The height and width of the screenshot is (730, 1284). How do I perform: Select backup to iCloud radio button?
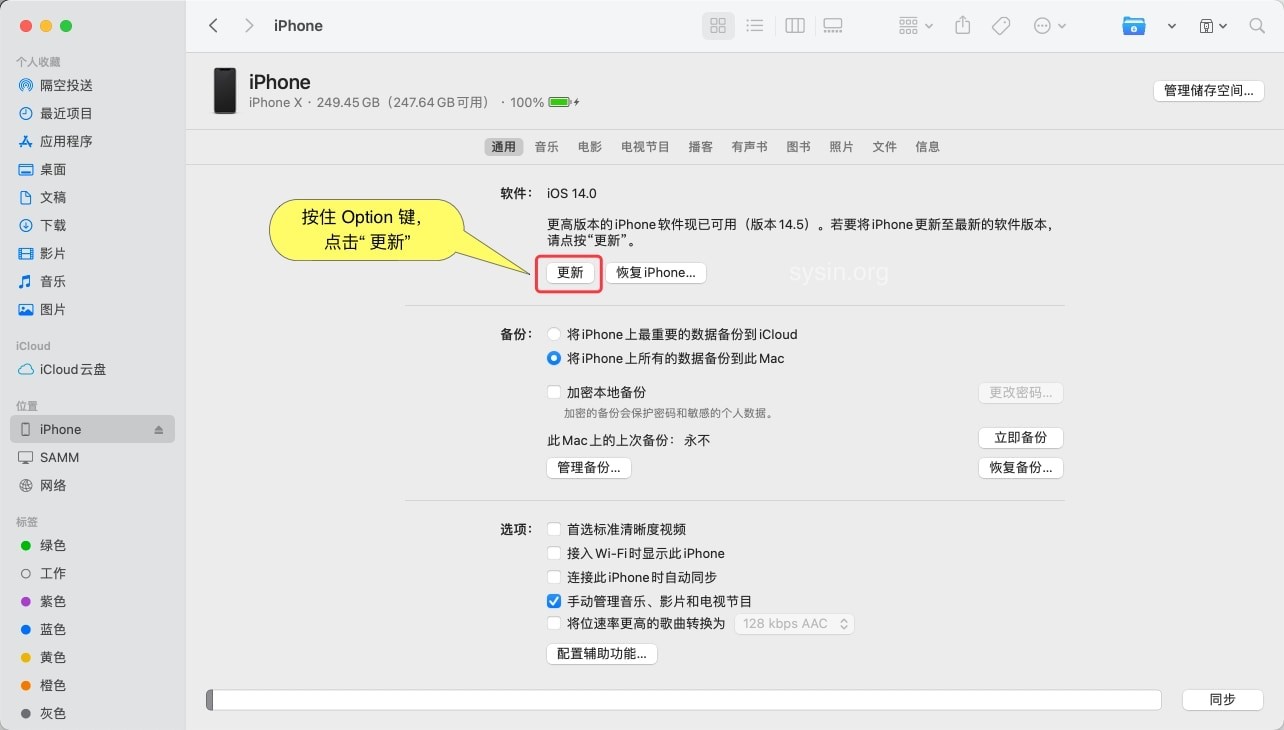click(x=554, y=335)
